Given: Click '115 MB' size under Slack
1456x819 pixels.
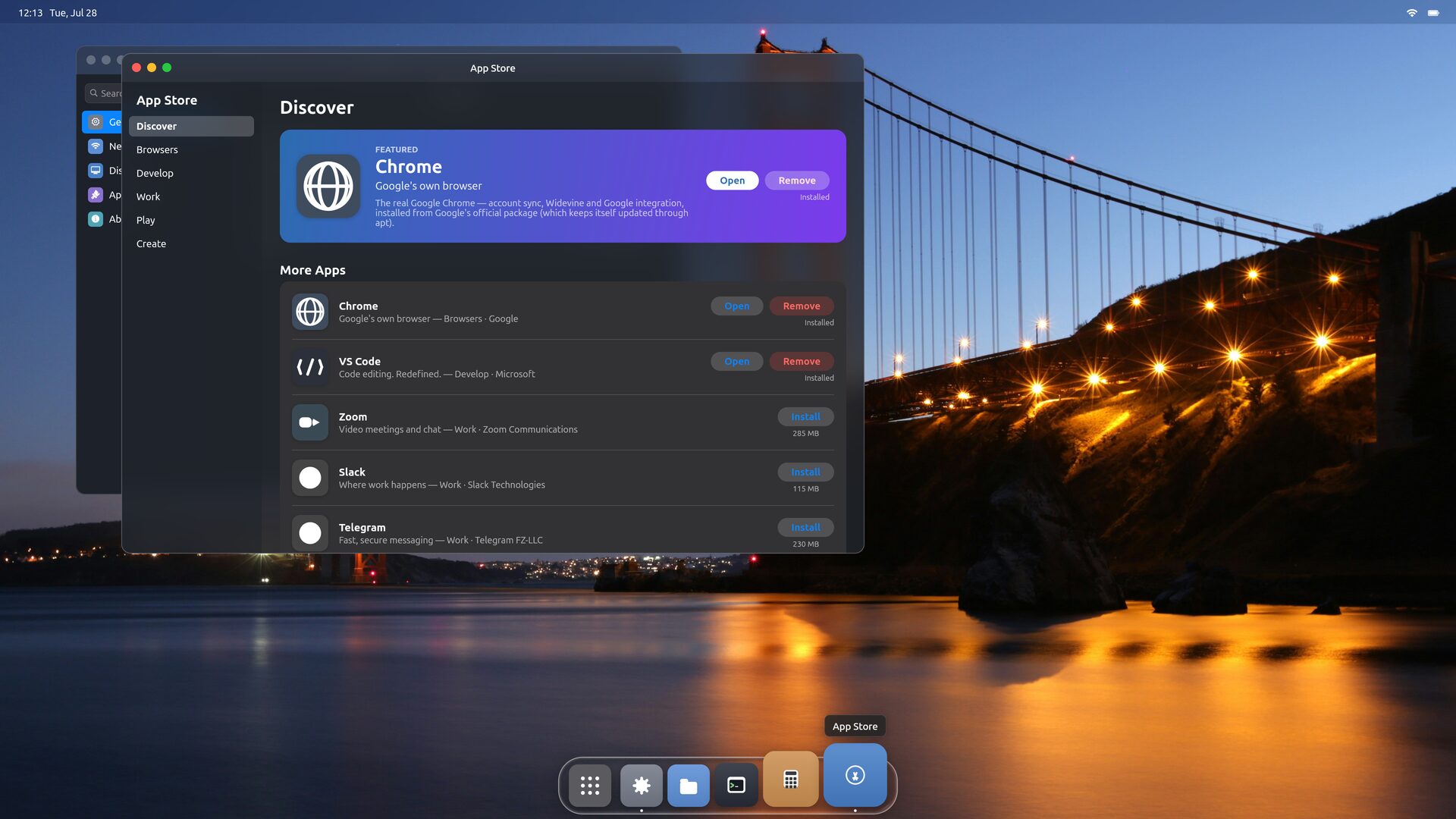Looking at the screenshot, I should (805, 489).
